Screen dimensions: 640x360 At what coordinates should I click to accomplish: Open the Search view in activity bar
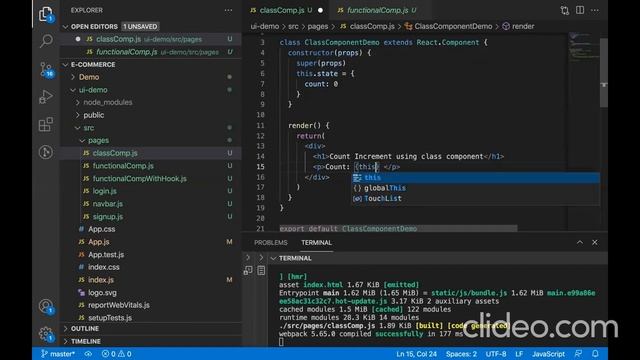point(46,41)
